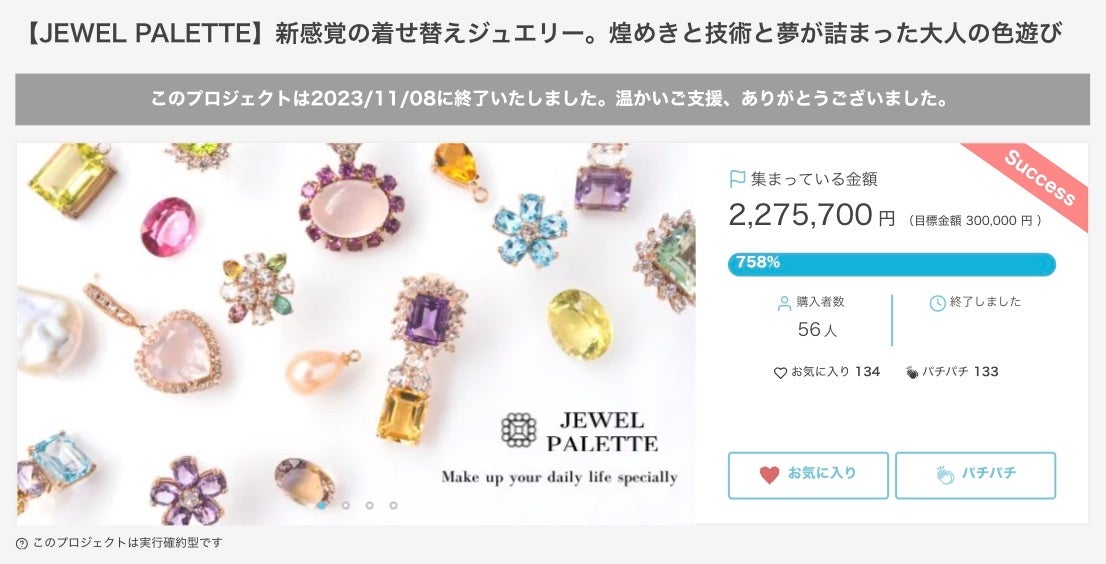Click the flag icon beside 集まっている金額
This screenshot has width=1106, height=564.
737,179
